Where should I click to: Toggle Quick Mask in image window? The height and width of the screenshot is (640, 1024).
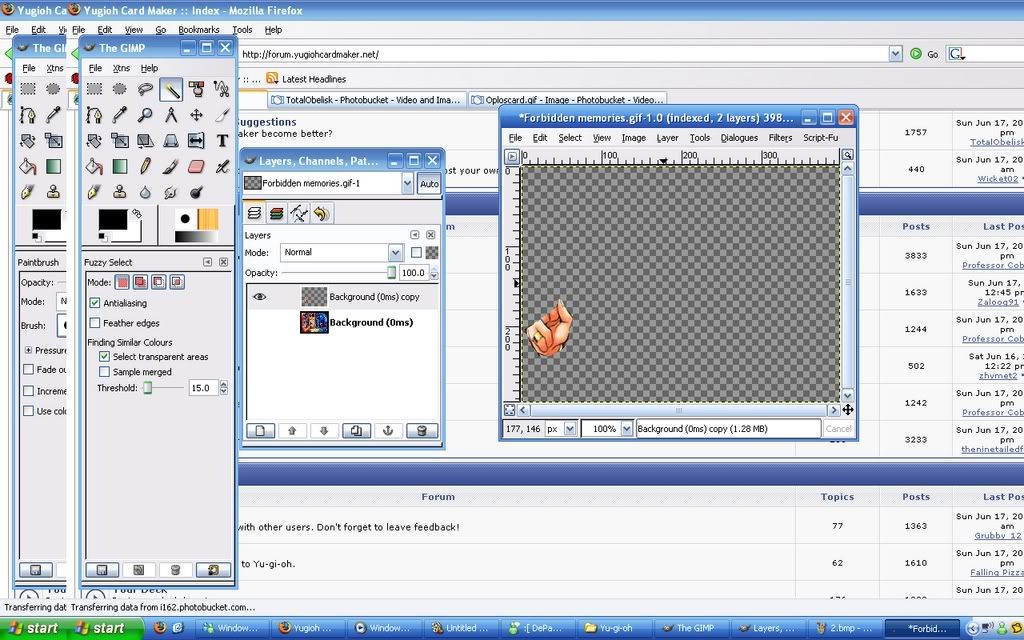click(x=509, y=410)
